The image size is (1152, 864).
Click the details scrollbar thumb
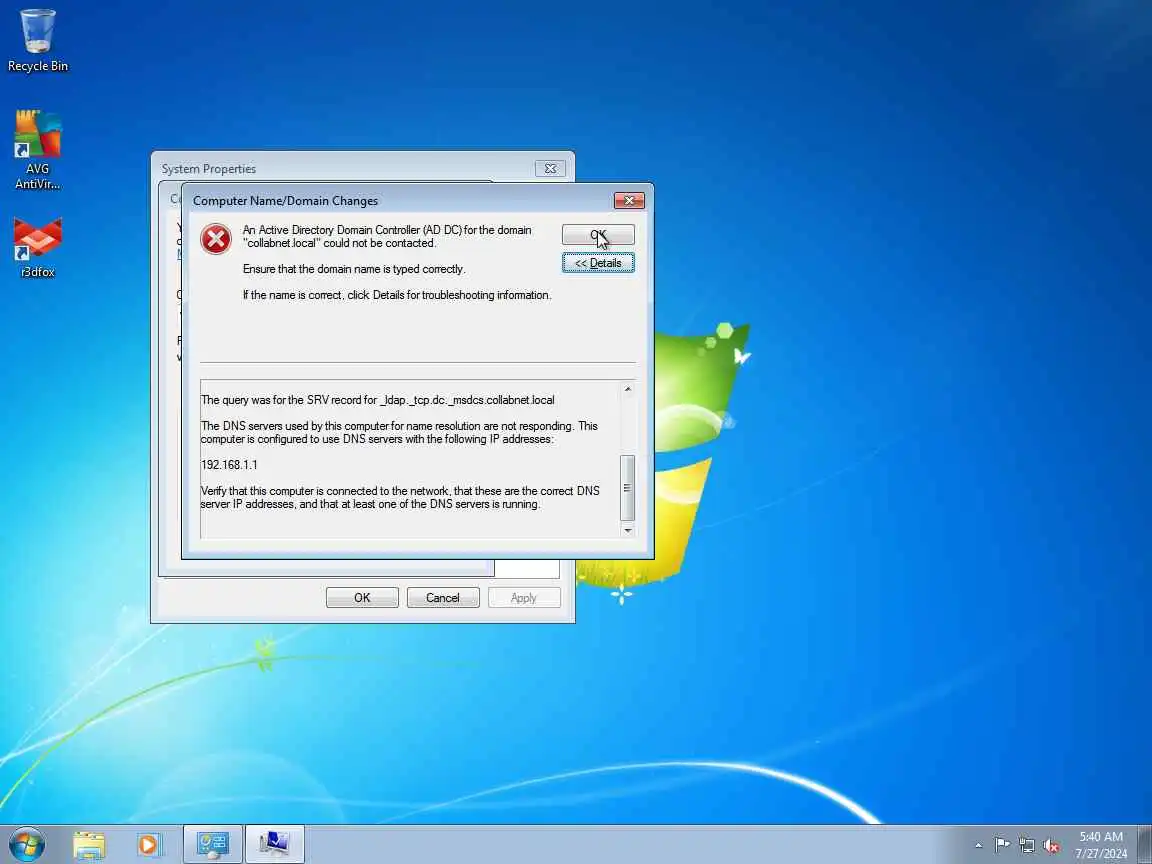627,488
